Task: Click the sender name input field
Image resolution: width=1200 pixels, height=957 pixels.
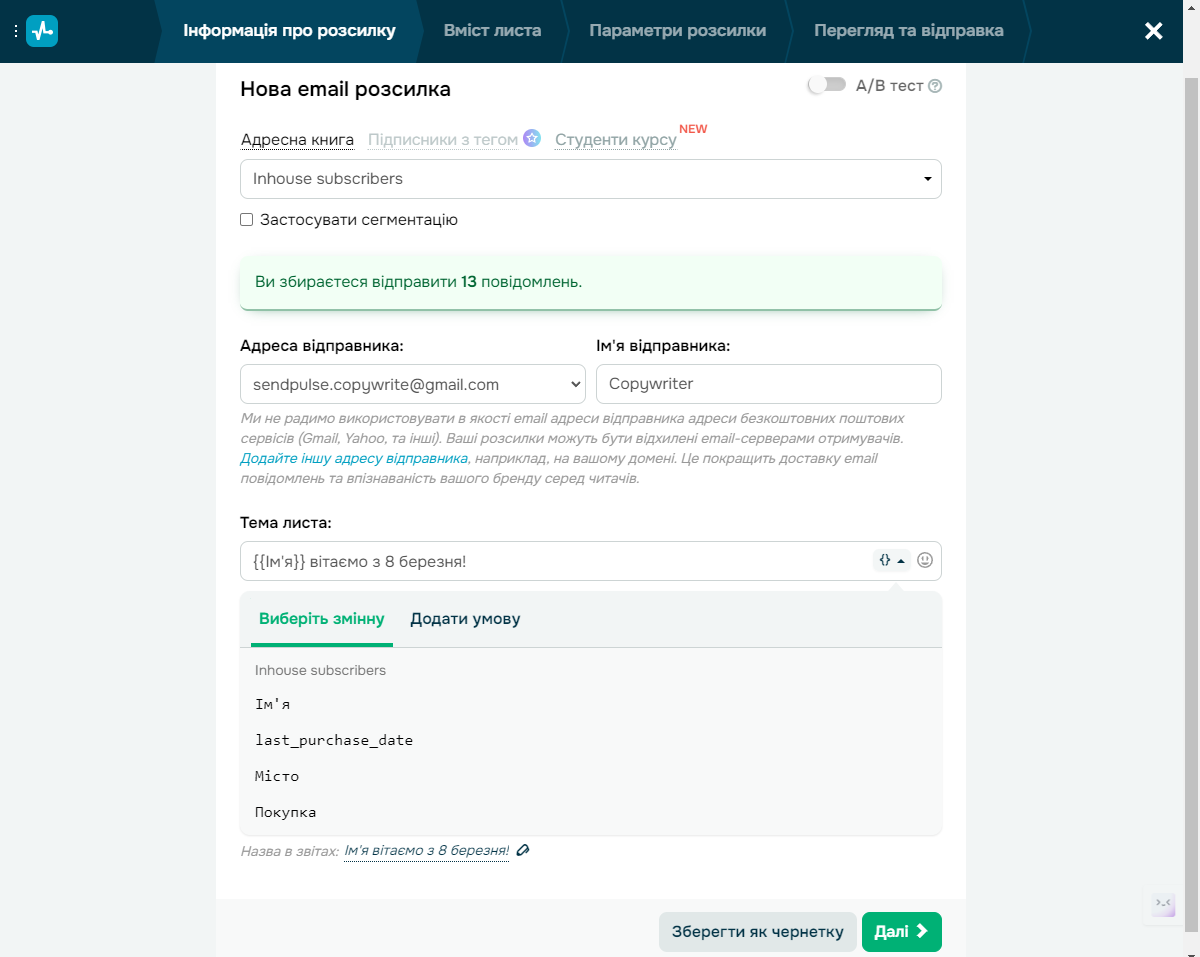Action: (768, 384)
